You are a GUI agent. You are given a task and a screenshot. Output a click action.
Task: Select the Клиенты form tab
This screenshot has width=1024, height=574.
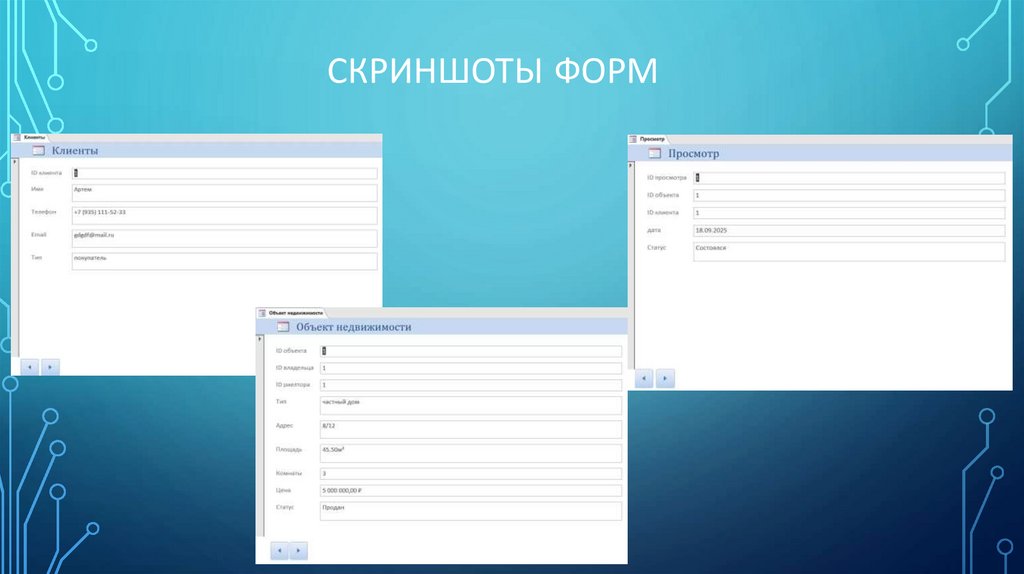pos(30,137)
